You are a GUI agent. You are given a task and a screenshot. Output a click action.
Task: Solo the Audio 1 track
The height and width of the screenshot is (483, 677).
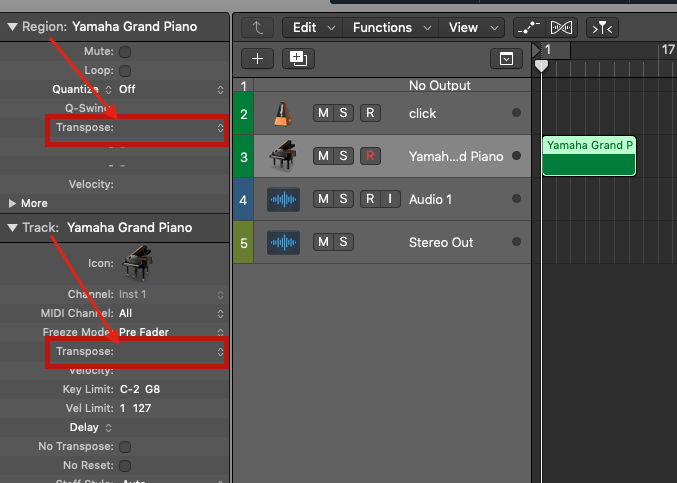point(343,199)
